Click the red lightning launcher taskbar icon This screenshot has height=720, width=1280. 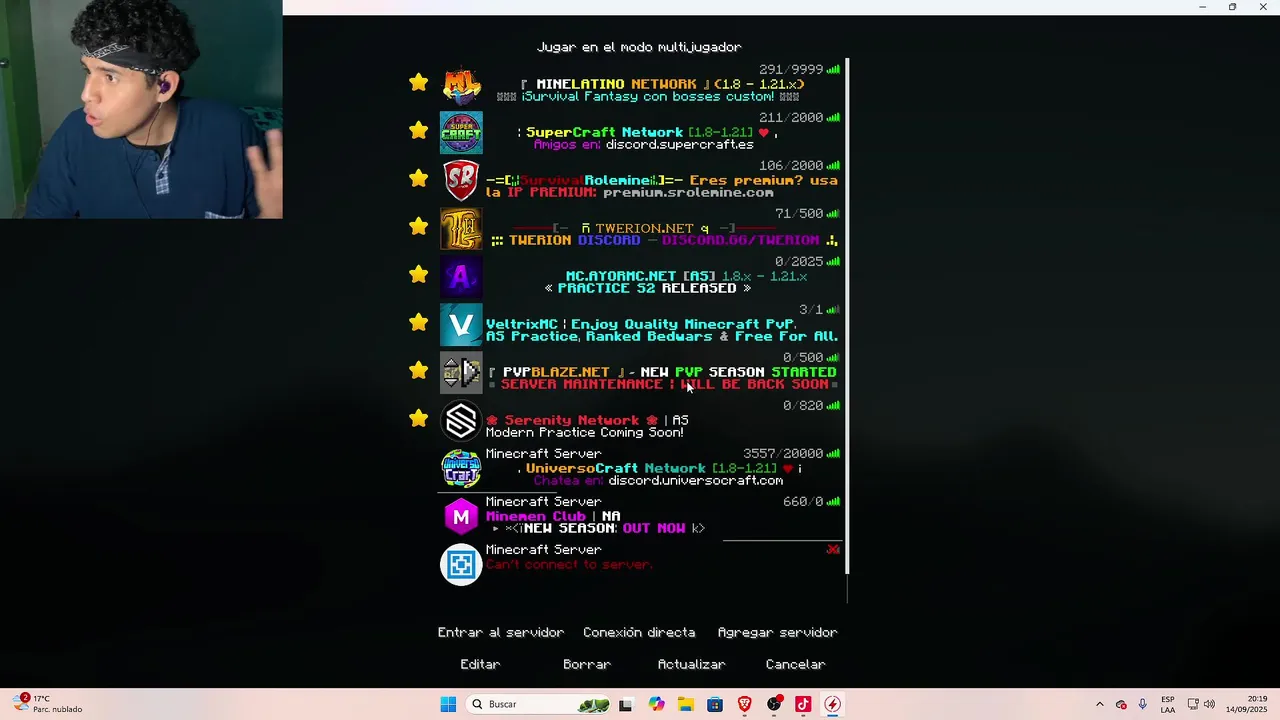click(832, 704)
